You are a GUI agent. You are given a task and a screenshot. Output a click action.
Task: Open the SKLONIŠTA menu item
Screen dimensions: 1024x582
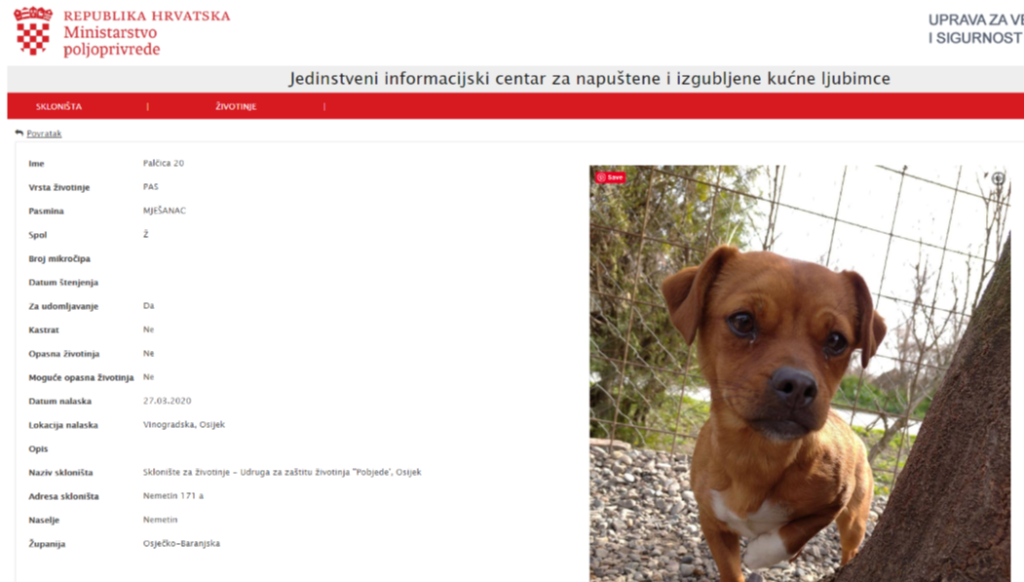59,106
